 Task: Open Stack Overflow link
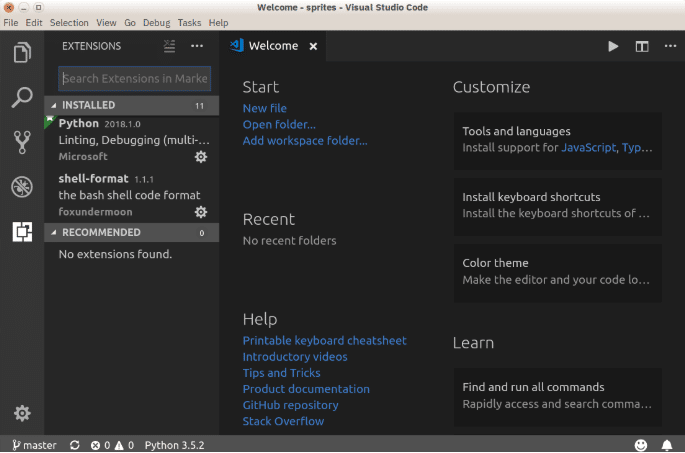click(283, 421)
